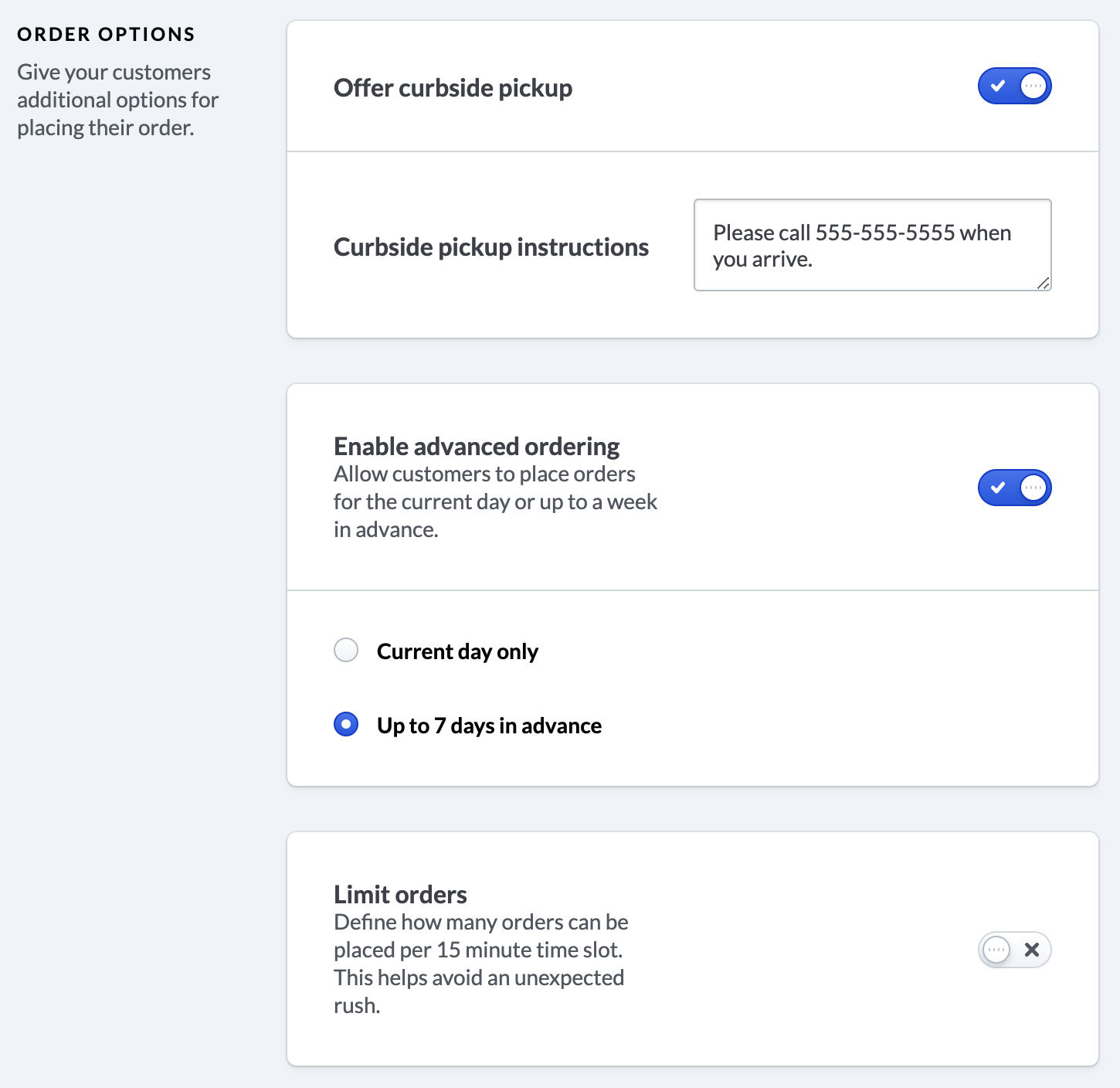Disable the Enable advanced ordering switch

tap(1014, 488)
